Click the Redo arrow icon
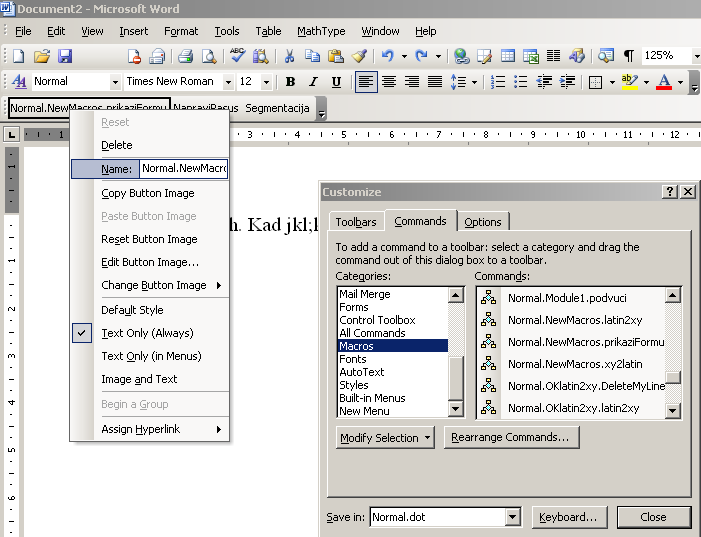This screenshot has width=701, height=537. [422, 56]
